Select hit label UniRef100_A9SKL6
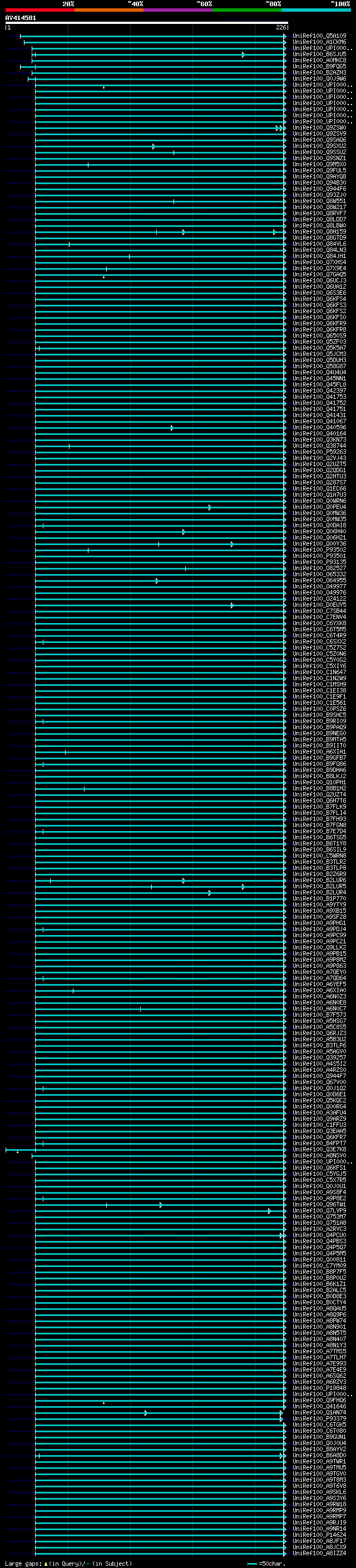 coord(319,1492)
